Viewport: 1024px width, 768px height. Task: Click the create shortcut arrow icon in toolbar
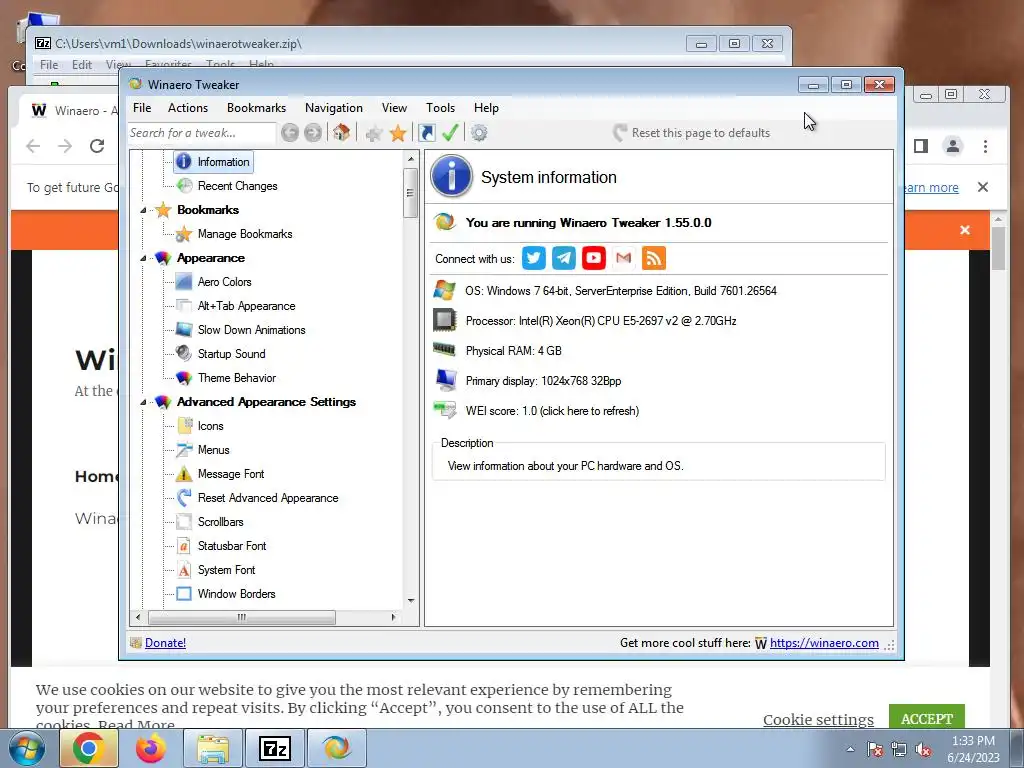tap(427, 133)
